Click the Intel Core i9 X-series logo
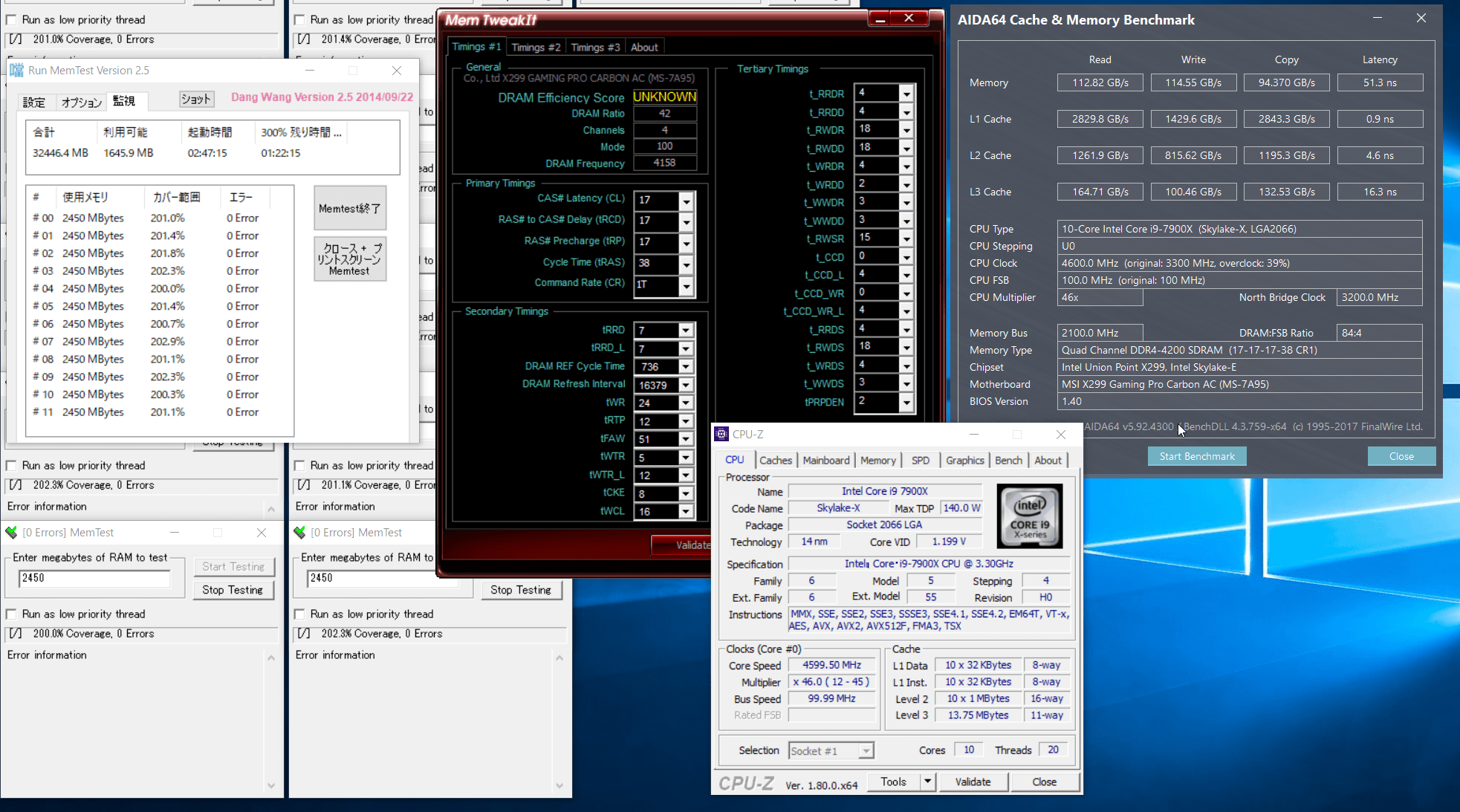Image resolution: width=1460 pixels, height=812 pixels. (x=1030, y=516)
